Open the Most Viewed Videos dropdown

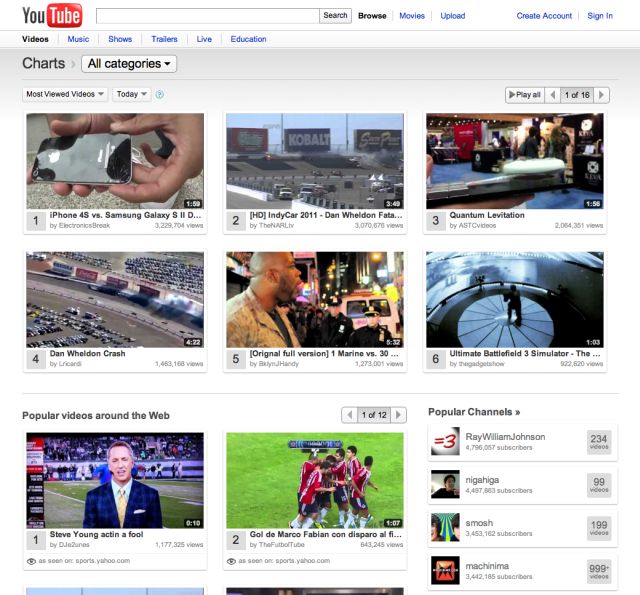pyautogui.click(x=65, y=94)
